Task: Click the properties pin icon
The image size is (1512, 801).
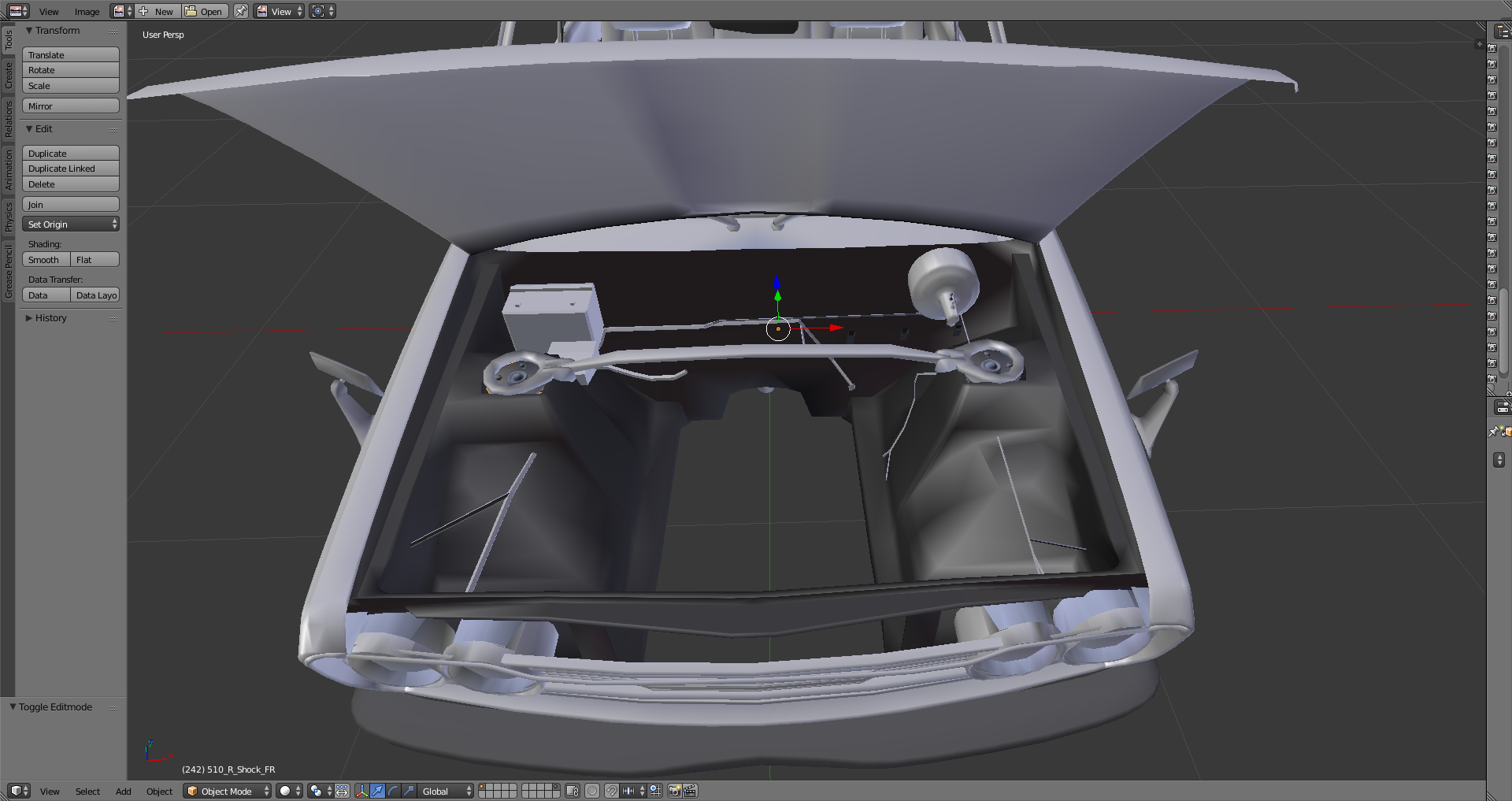Action: (1493, 432)
